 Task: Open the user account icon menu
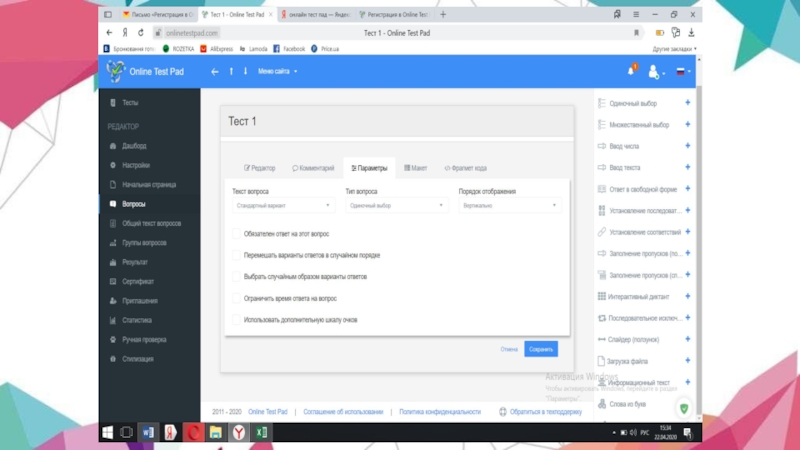[654, 72]
